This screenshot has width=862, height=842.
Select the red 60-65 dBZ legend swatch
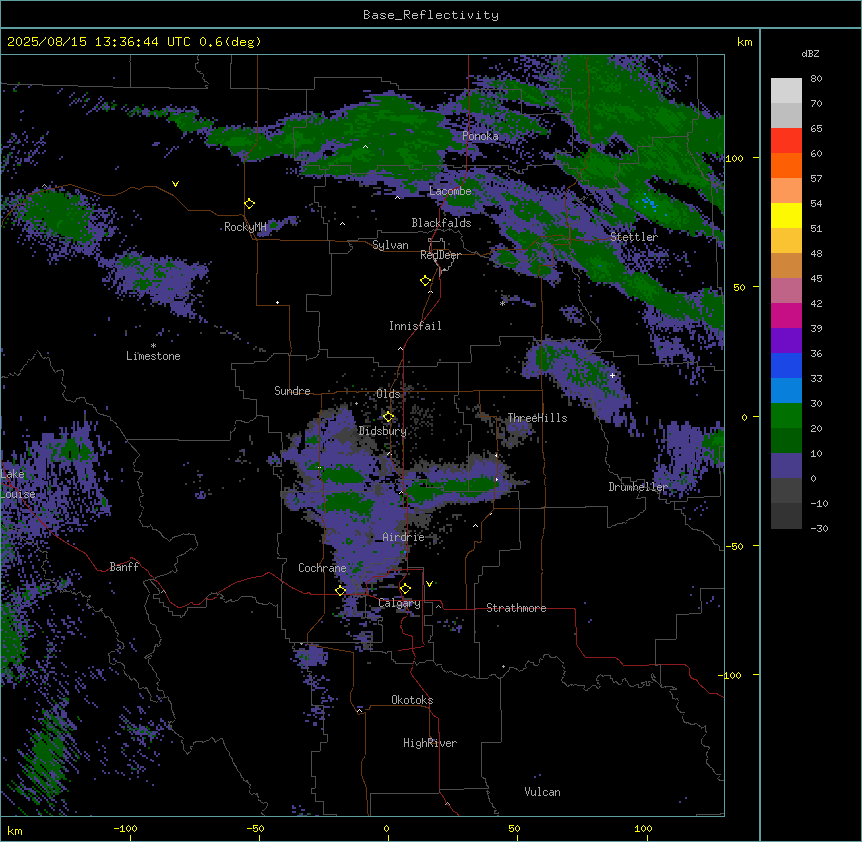pyautogui.click(x=786, y=141)
